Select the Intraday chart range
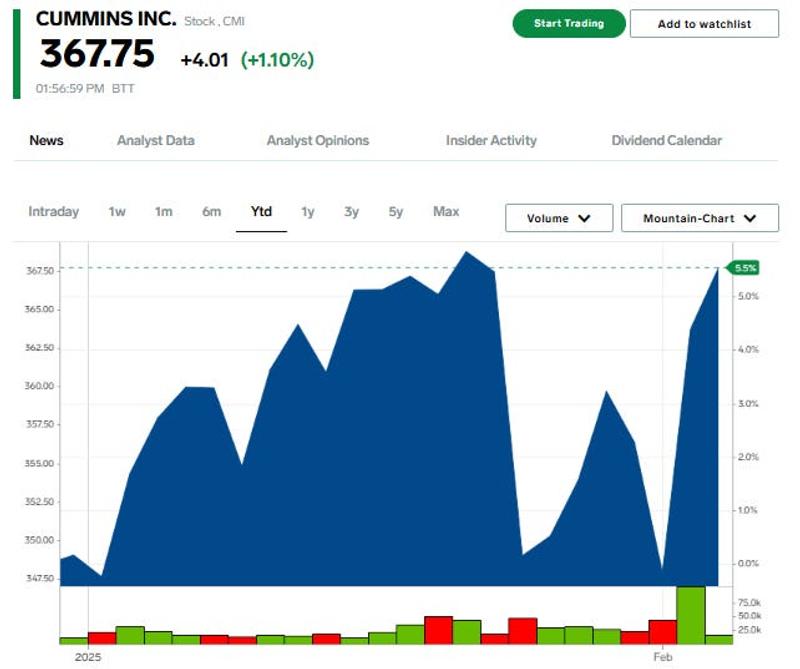 (54, 211)
